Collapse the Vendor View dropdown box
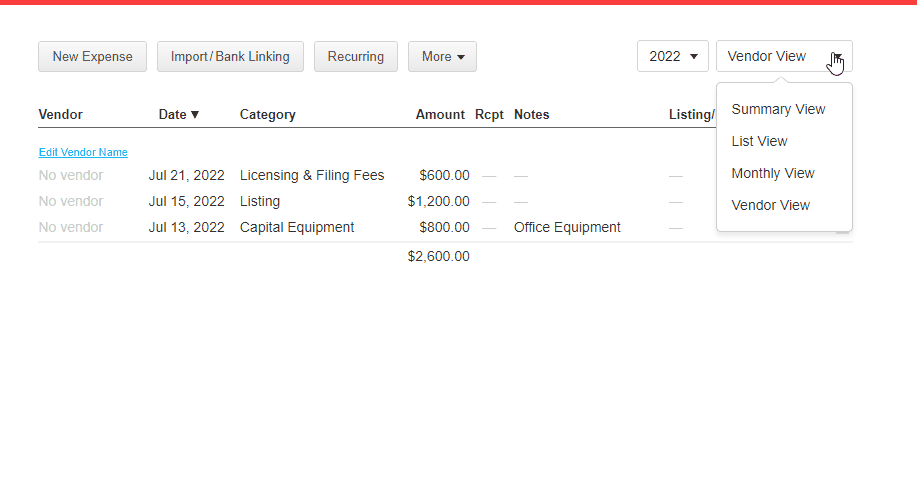 pos(784,57)
